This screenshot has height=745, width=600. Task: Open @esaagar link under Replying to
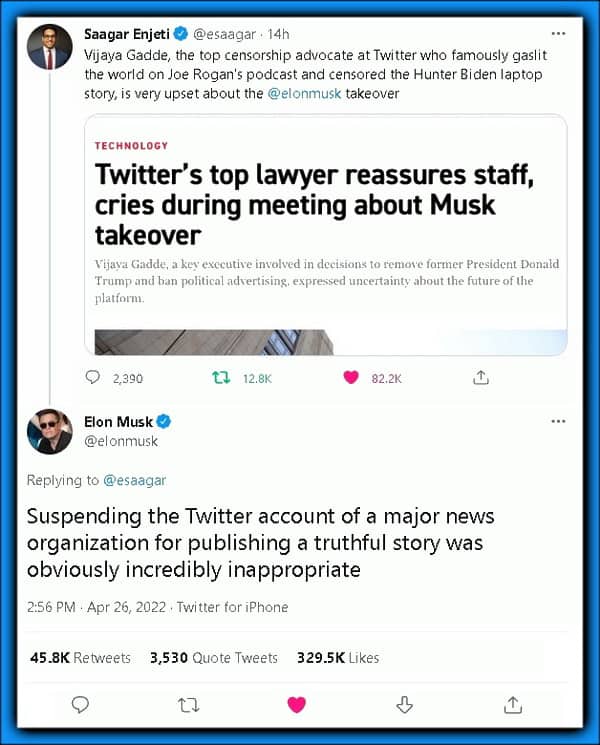pos(135,480)
